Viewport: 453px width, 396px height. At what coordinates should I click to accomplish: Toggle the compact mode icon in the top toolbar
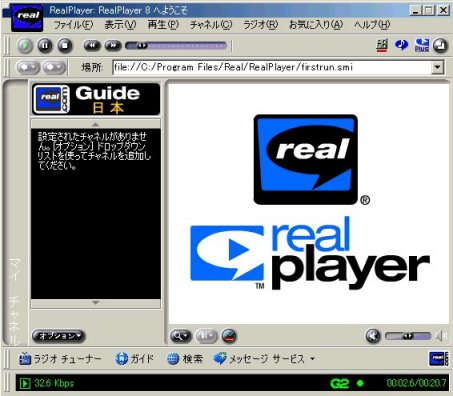[x=440, y=46]
